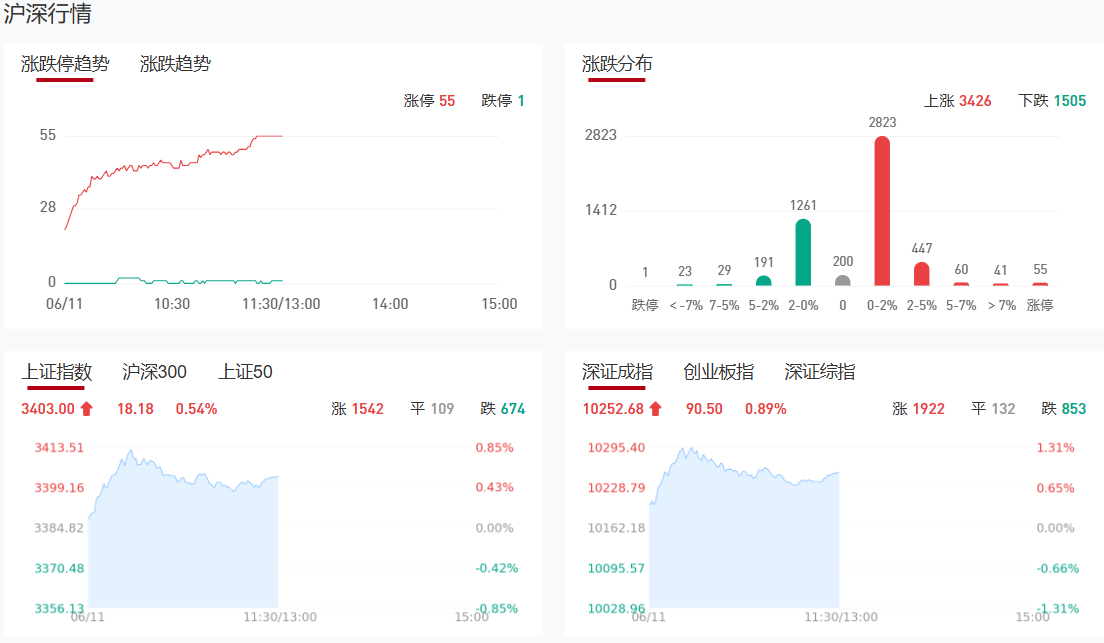Click the green 5-2% bar labeled 191

click(x=763, y=280)
